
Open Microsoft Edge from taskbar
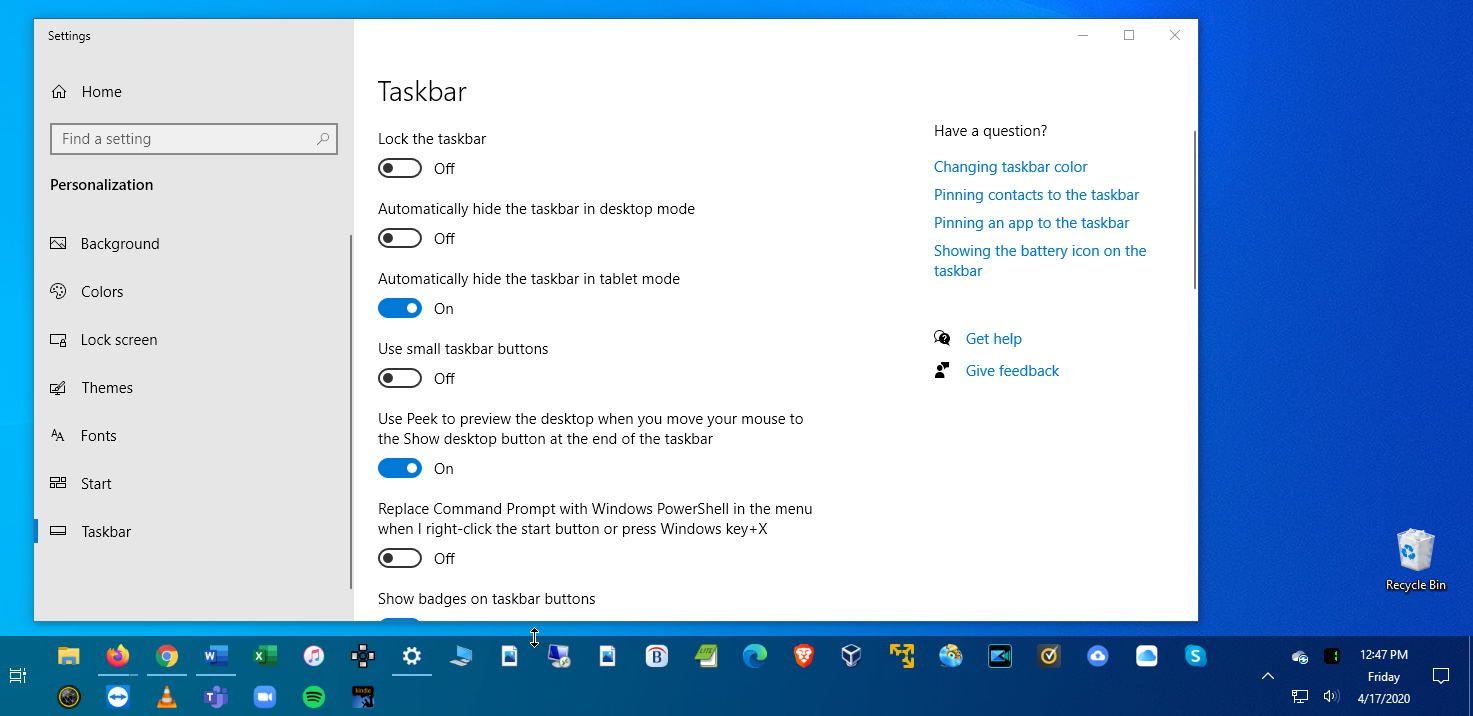pos(755,656)
